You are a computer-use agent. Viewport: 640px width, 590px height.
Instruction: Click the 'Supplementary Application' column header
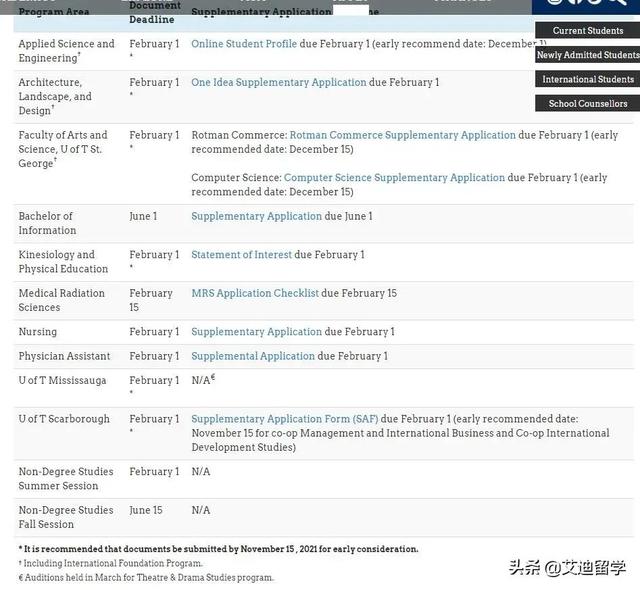[x=261, y=11]
